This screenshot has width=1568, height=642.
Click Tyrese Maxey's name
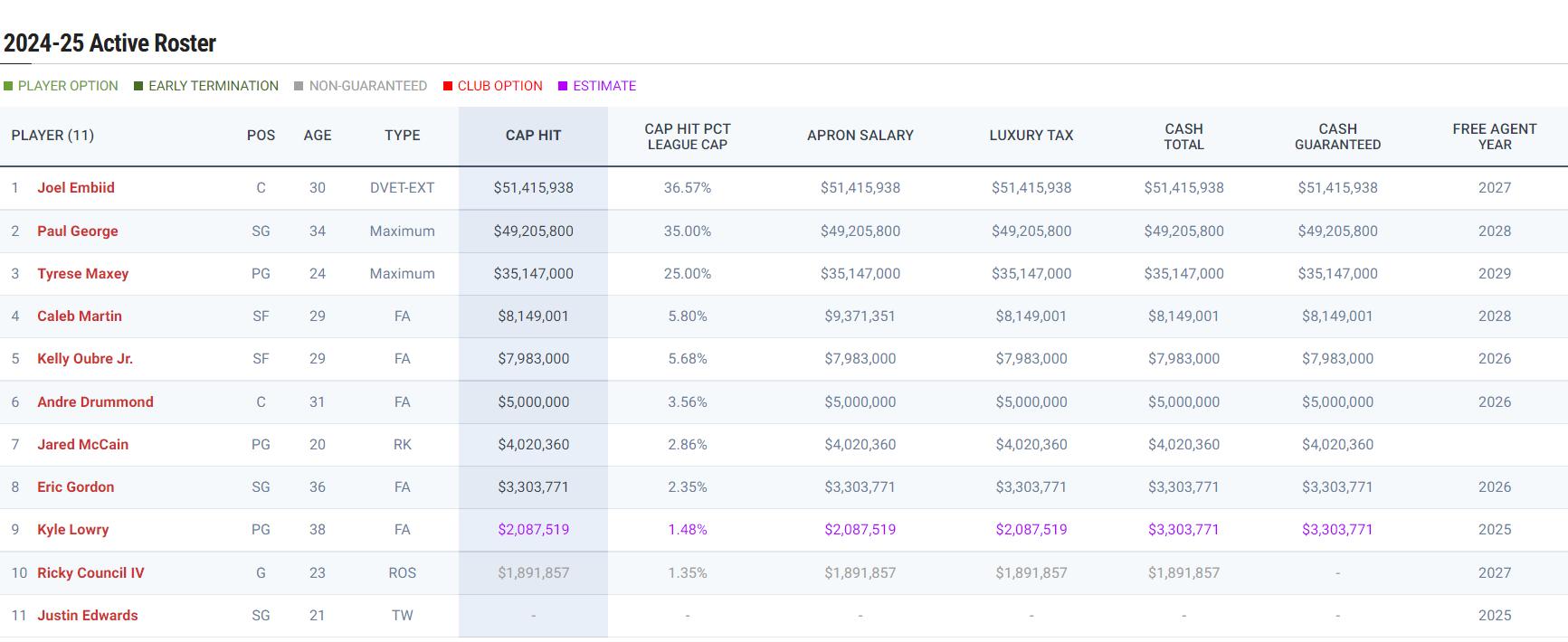tap(82, 273)
